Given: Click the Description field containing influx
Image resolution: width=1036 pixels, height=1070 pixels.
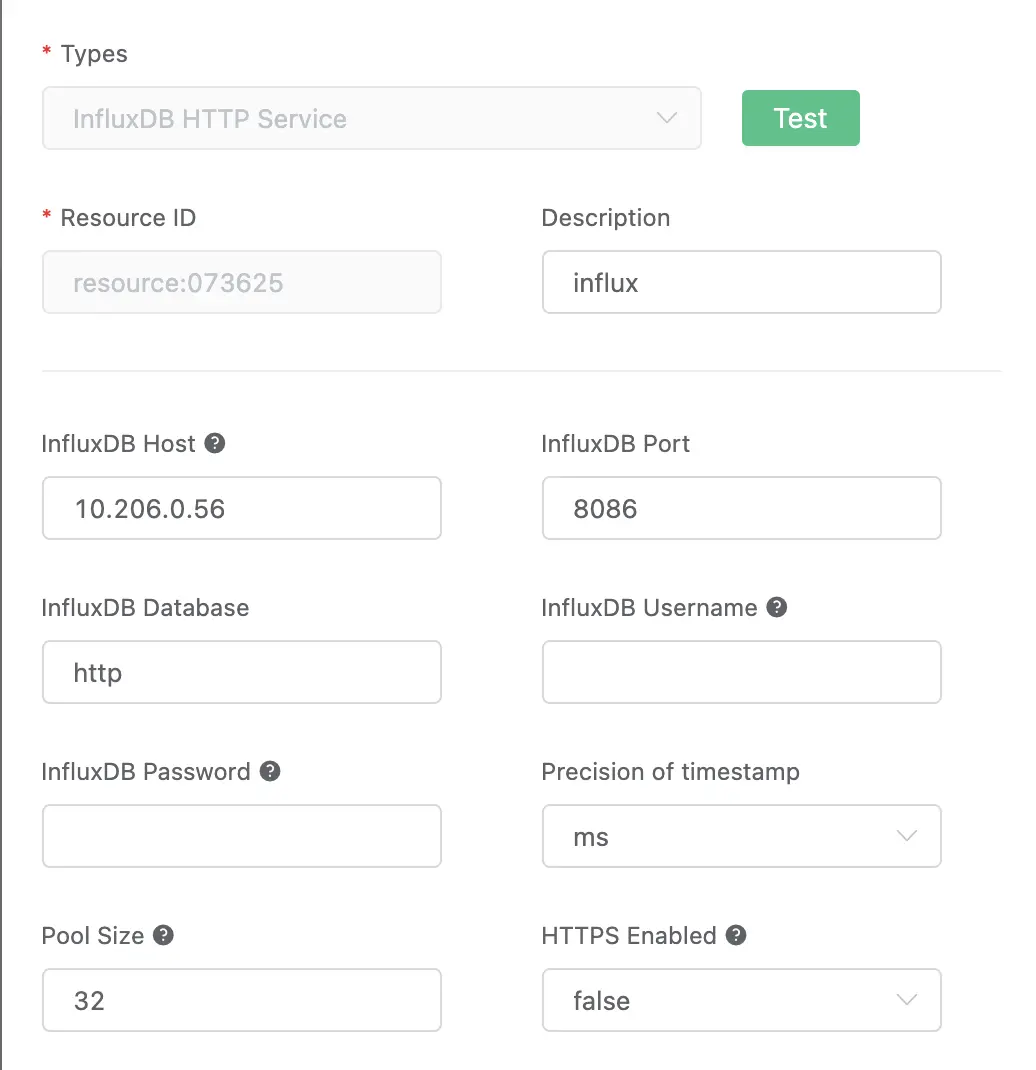Looking at the screenshot, I should pos(742,282).
